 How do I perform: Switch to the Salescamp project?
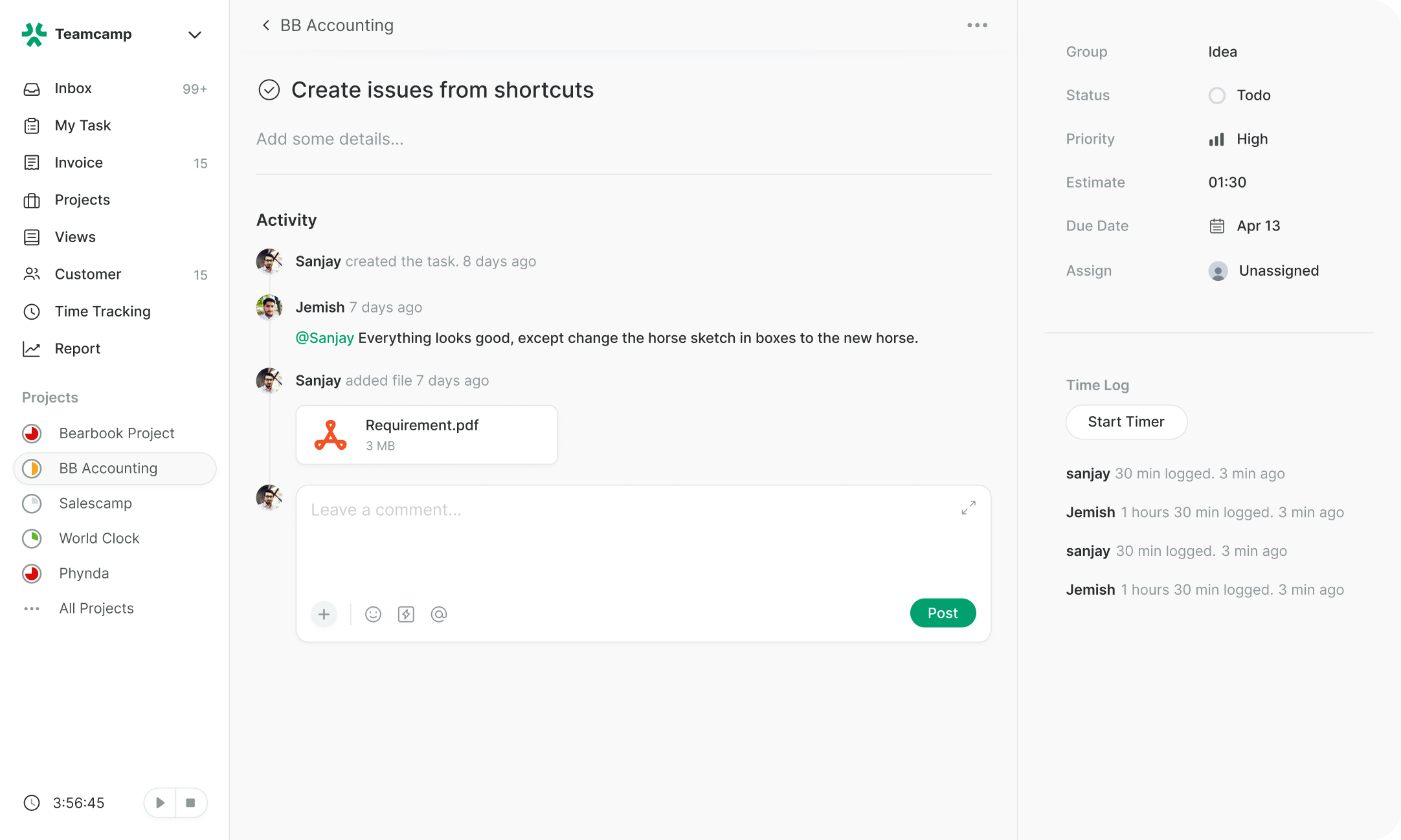[x=95, y=503]
